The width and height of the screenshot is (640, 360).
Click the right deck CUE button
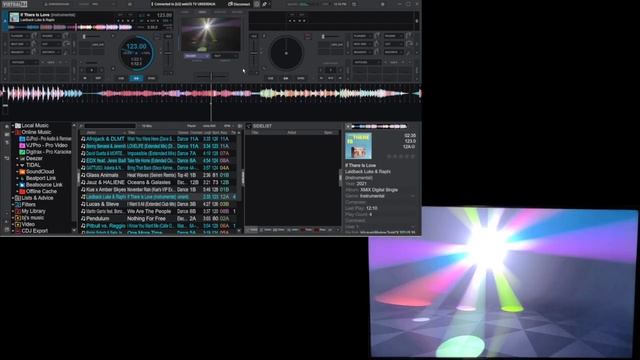tap(271, 78)
